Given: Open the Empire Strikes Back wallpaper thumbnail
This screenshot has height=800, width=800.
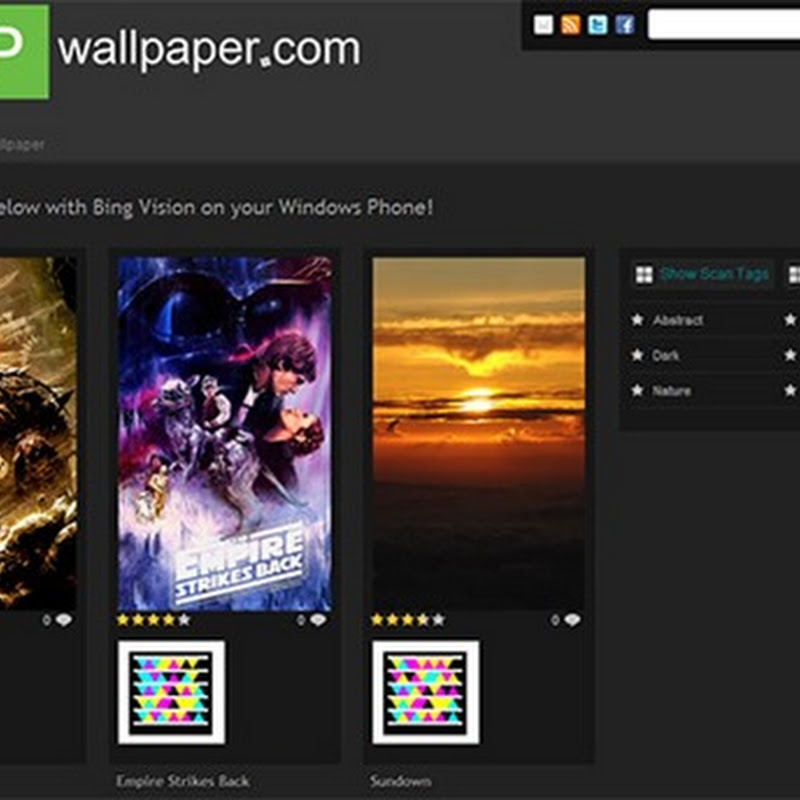Looking at the screenshot, I should click(x=224, y=434).
